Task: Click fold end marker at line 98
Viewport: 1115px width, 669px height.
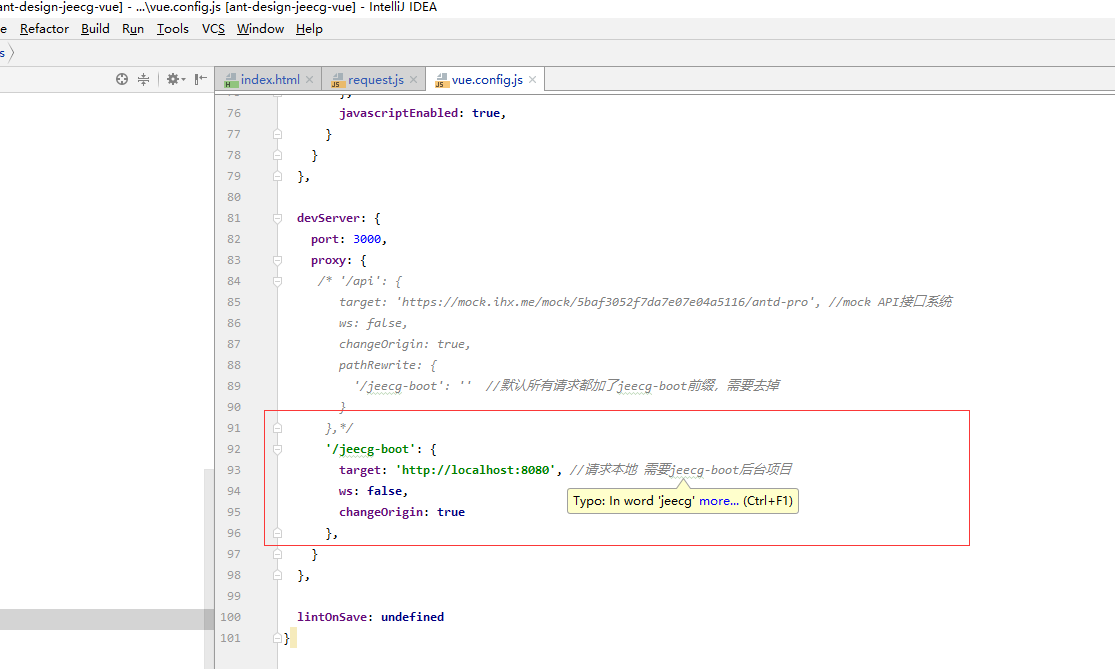Action: pos(277,575)
